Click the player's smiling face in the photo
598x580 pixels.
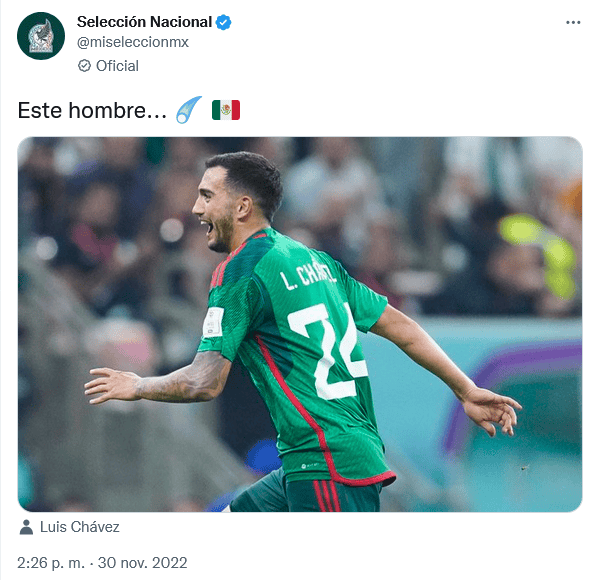215,215
